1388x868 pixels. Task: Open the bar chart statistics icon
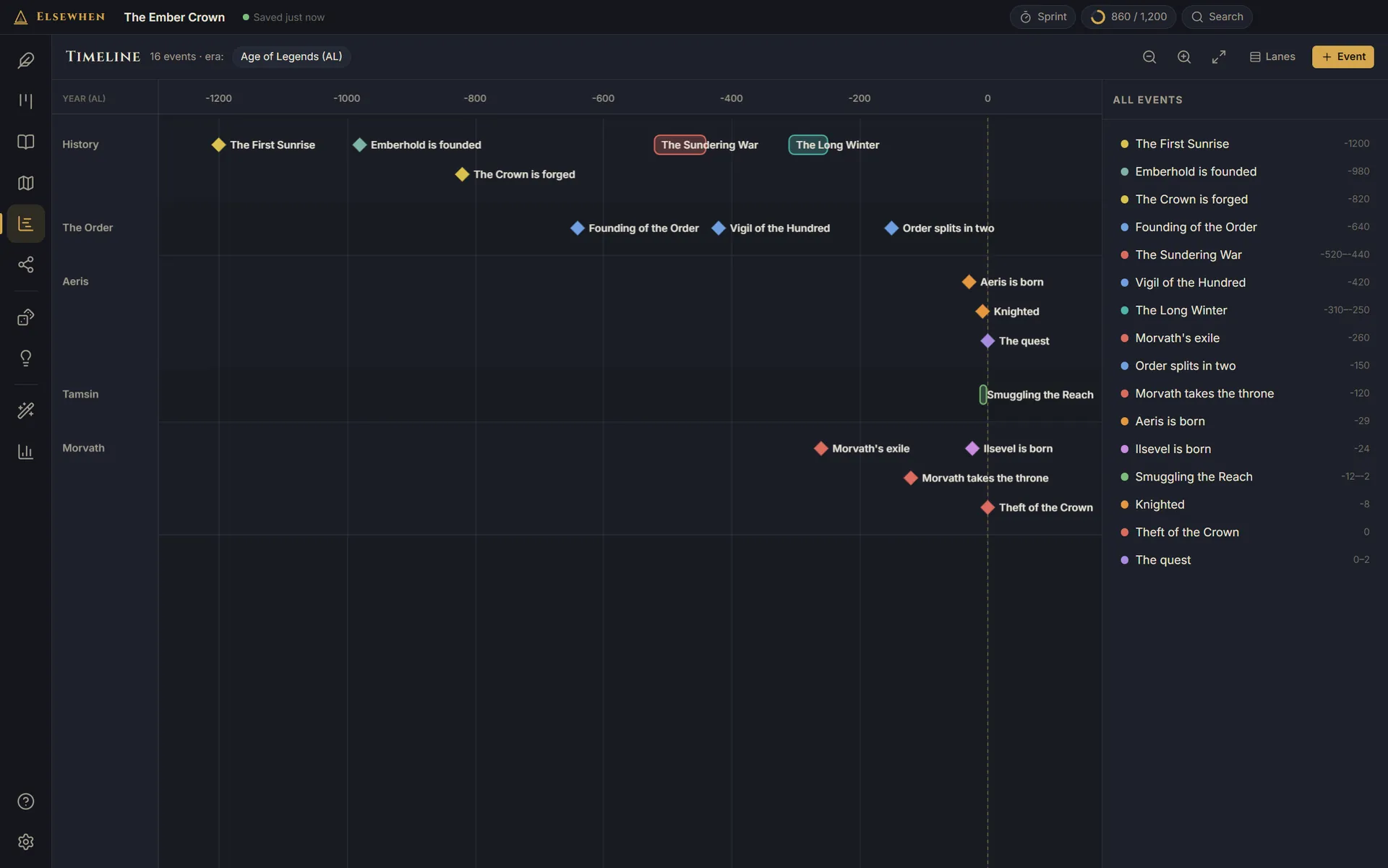coord(25,452)
